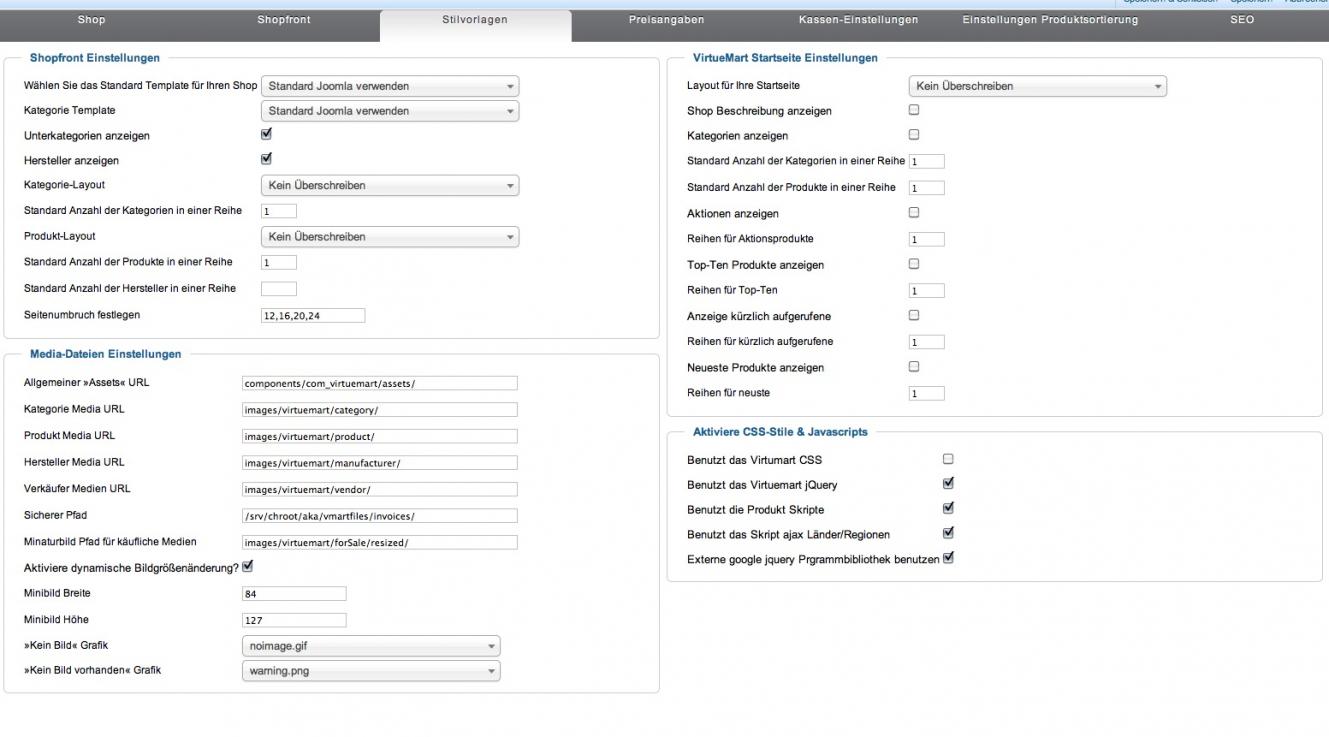This screenshot has width=1329, height=737.
Task: Switch to the Shopfront tab
Action: (x=283, y=20)
